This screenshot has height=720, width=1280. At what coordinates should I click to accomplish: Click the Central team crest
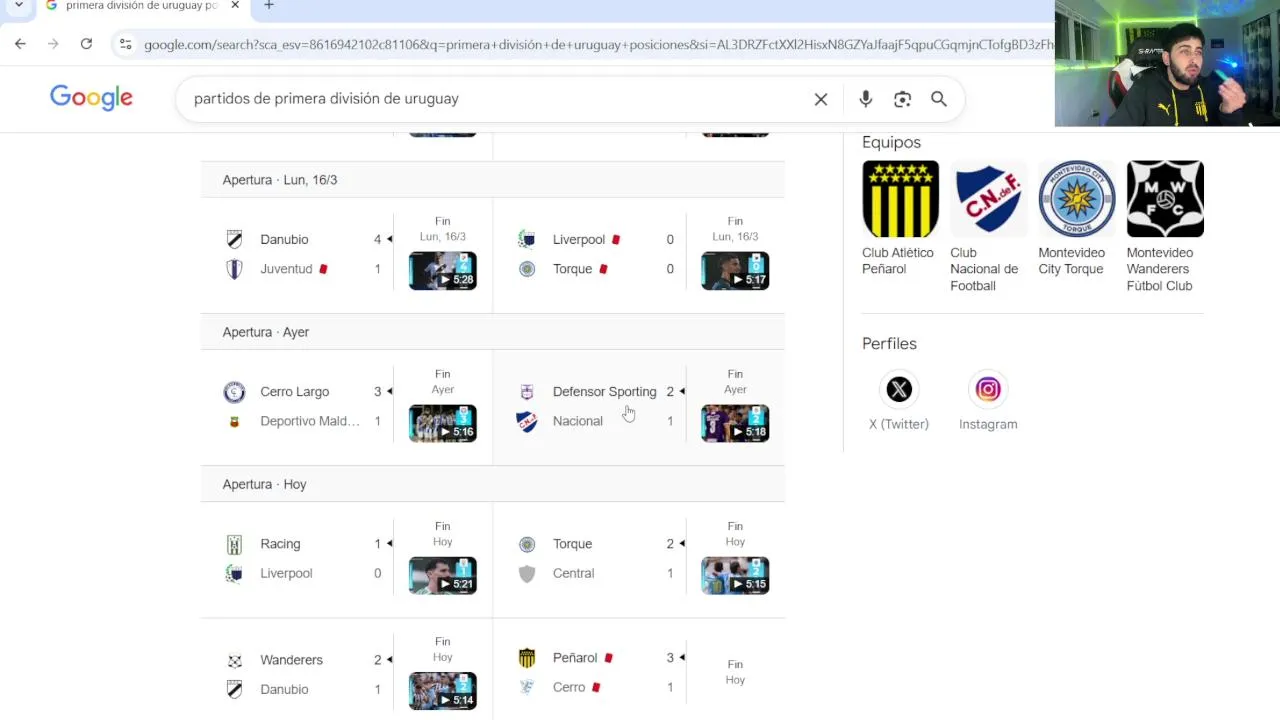(x=527, y=573)
